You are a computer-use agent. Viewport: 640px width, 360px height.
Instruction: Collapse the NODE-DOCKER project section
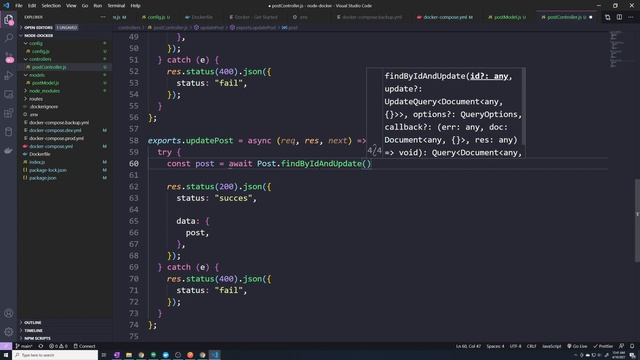pos(38,36)
